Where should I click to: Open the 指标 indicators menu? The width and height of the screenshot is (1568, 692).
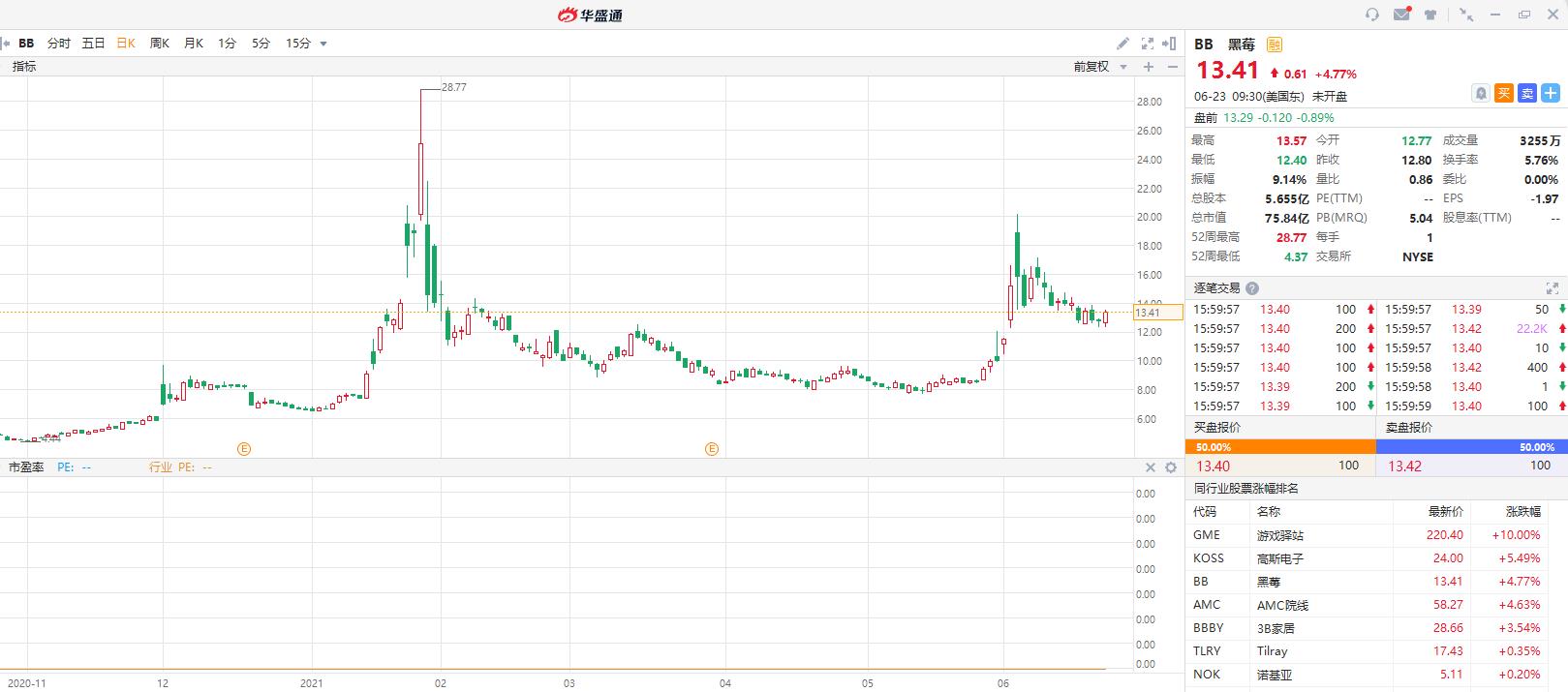click(24, 67)
